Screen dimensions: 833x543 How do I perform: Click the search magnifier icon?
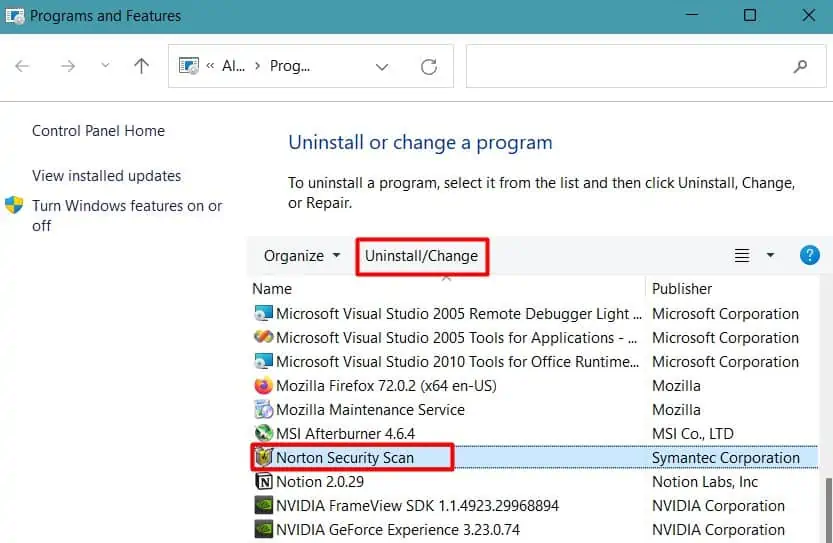click(800, 67)
